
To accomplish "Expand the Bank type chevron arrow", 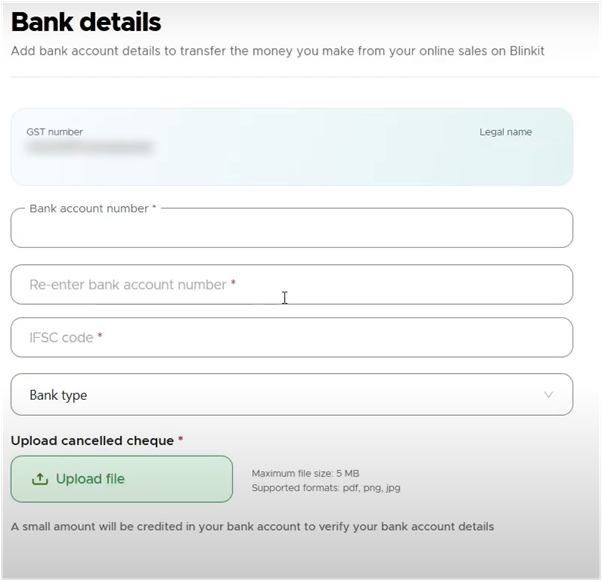I will pos(549,395).
